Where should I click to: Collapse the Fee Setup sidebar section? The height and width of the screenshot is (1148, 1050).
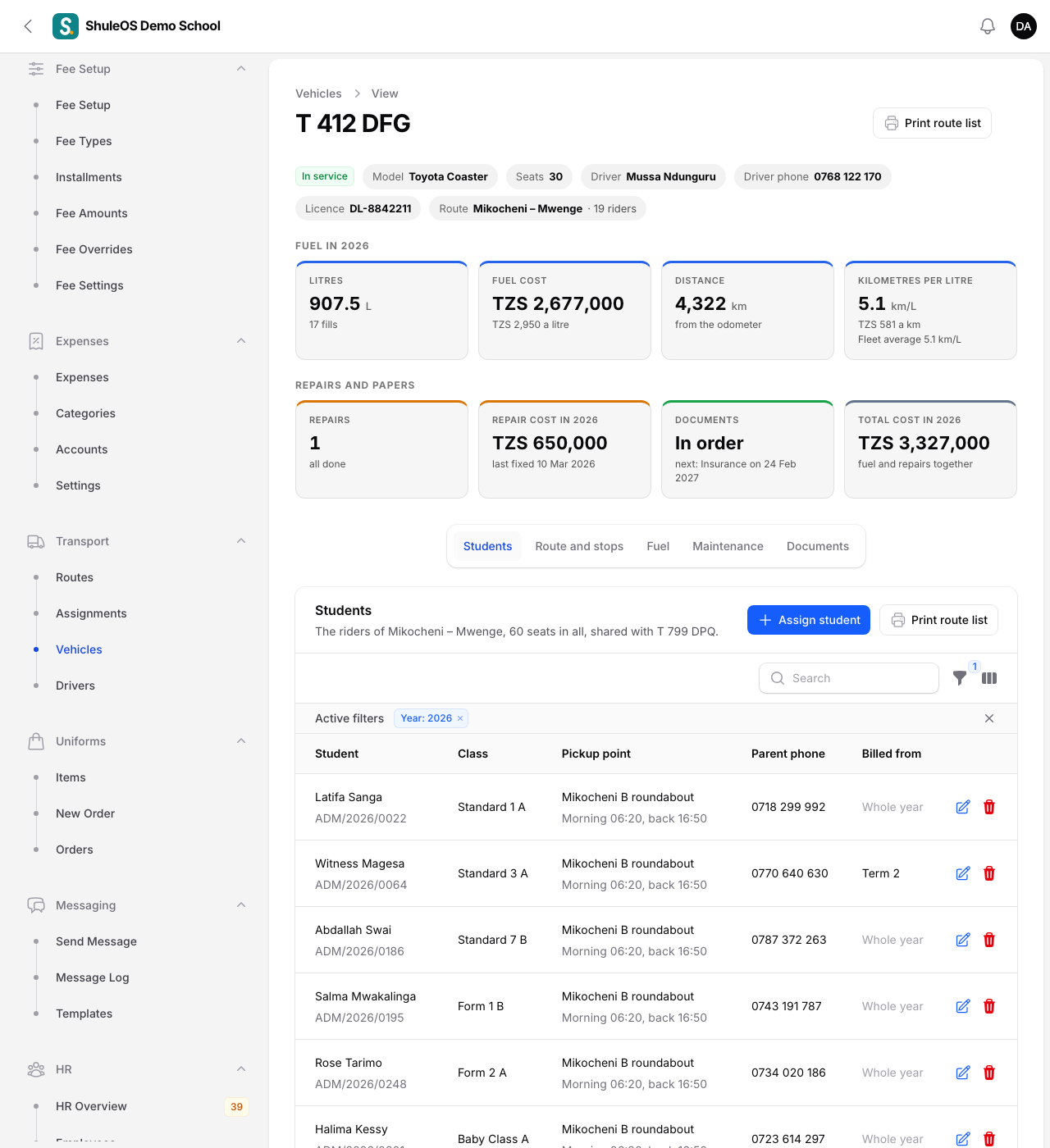241,69
